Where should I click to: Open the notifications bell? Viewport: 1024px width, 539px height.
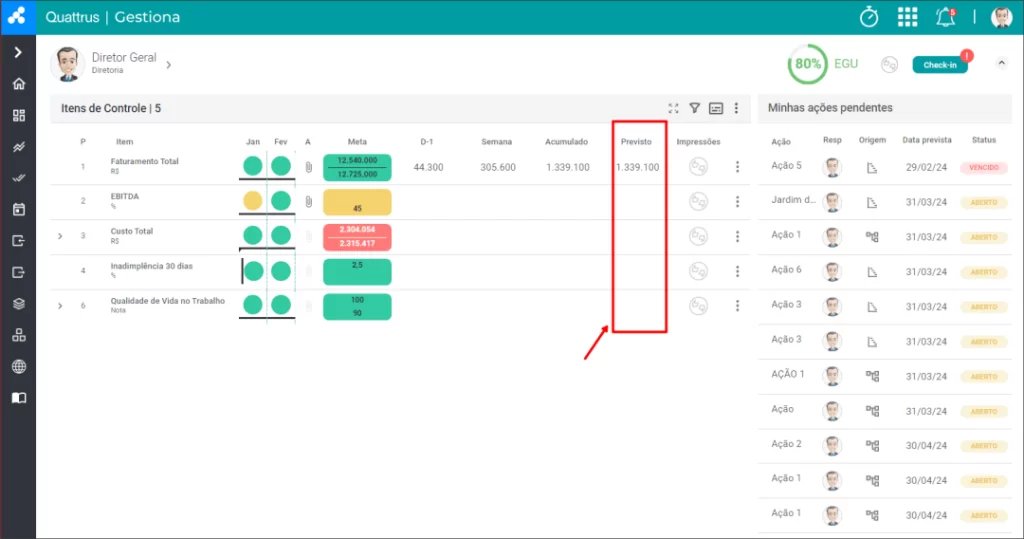(x=945, y=17)
